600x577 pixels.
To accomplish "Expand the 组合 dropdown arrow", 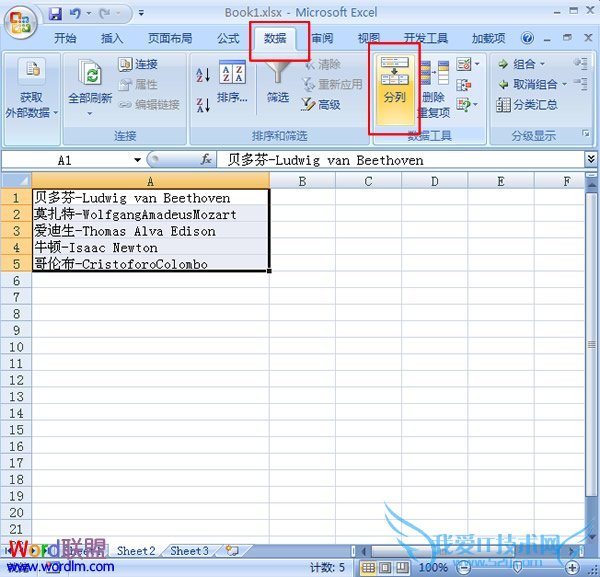I will click(x=542, y=64).
